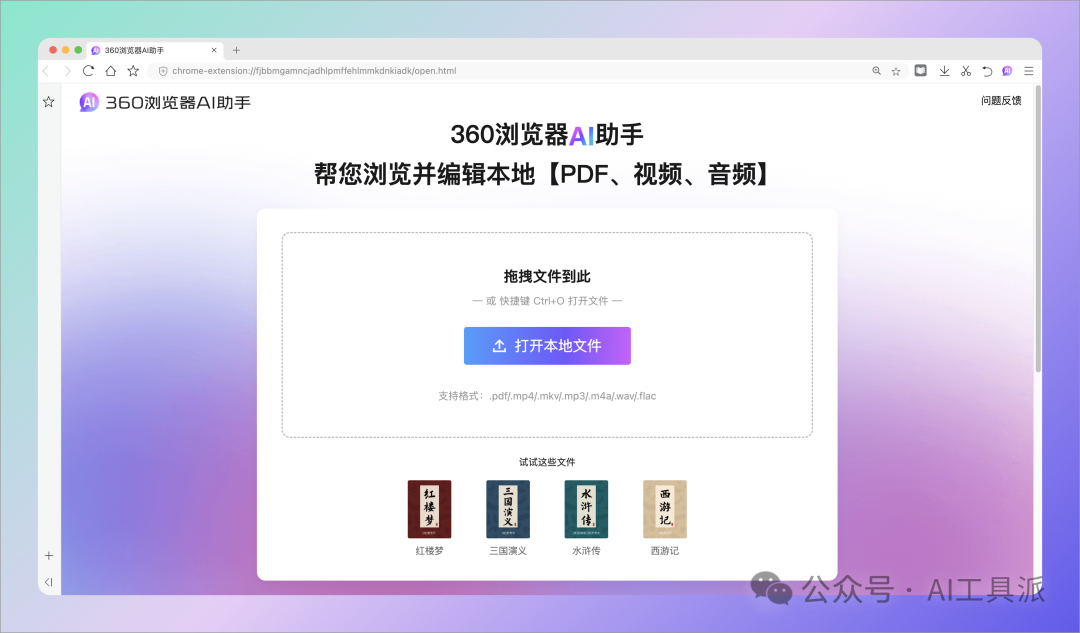Click the Ctrl+O shortcut hint text

(547, 301)
